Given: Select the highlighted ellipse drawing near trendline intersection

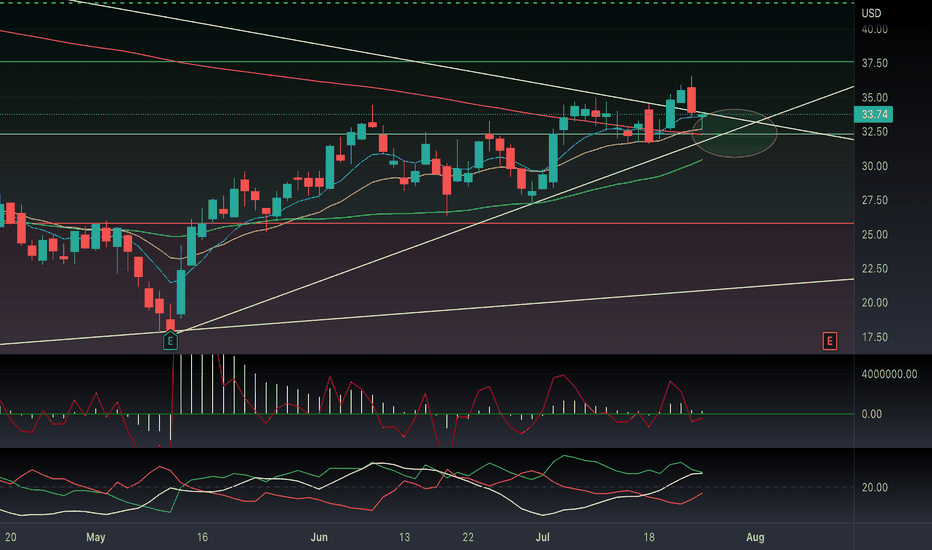Looking at the screenshot, I should click(735, 133).
